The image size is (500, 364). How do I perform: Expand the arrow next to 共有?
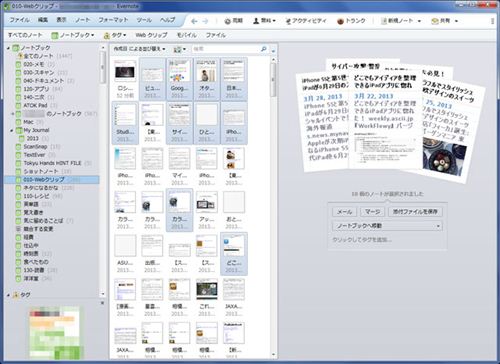click(x=456, y=21)
